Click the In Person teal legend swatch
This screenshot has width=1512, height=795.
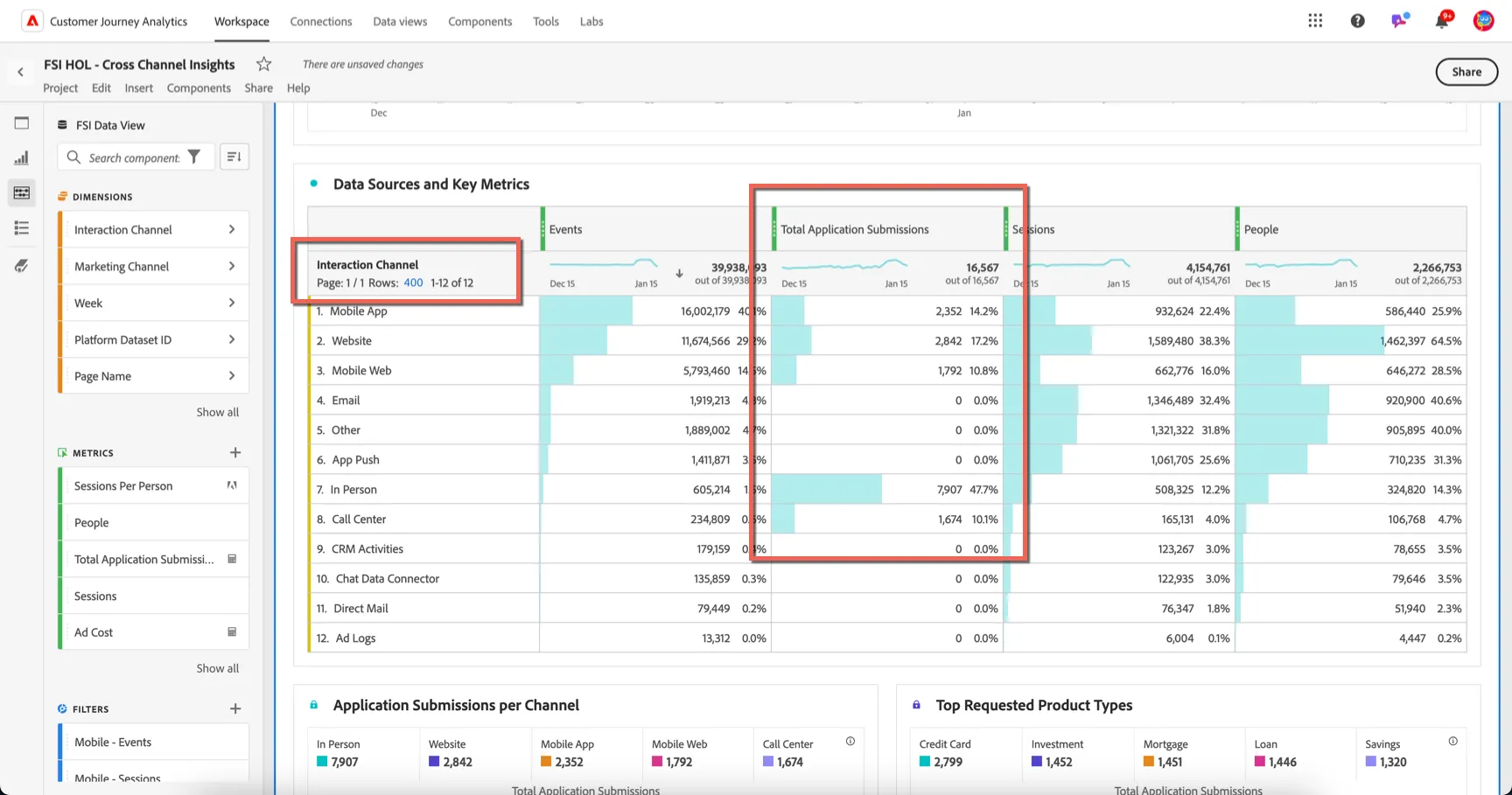tap(322, 762)
